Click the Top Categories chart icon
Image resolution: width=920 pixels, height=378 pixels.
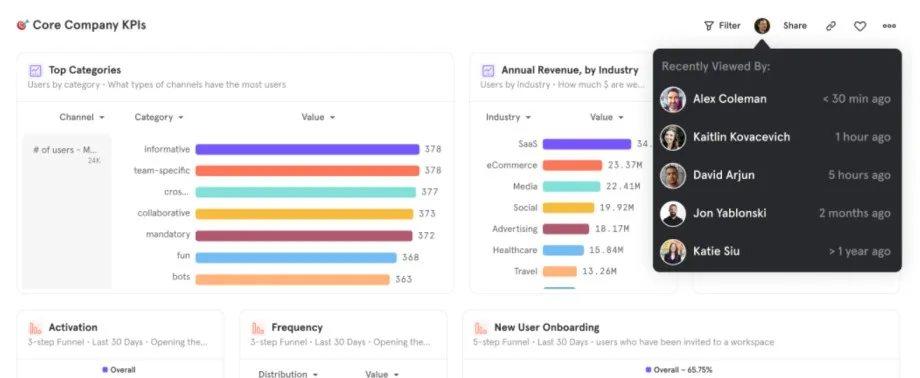(x=35, y=70)
